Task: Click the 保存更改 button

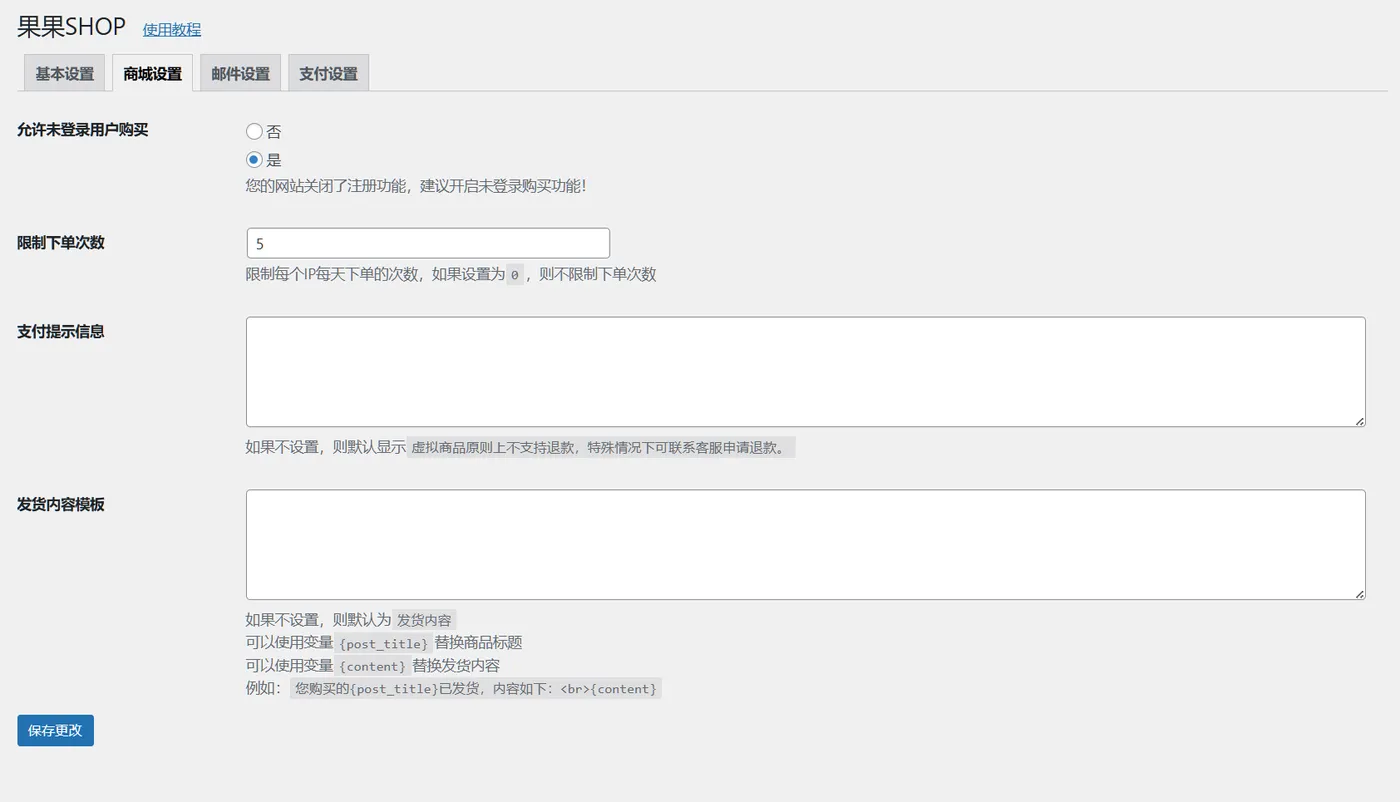Action: 55,730
